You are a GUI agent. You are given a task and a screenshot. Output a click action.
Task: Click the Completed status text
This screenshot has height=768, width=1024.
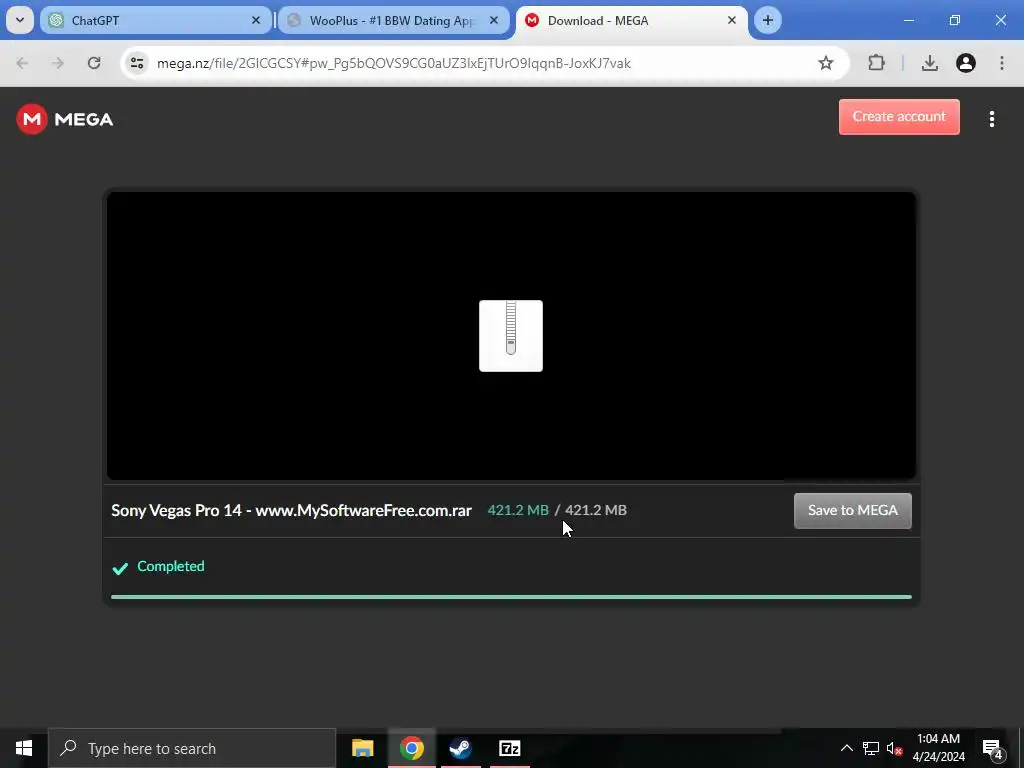click(170, 566)
